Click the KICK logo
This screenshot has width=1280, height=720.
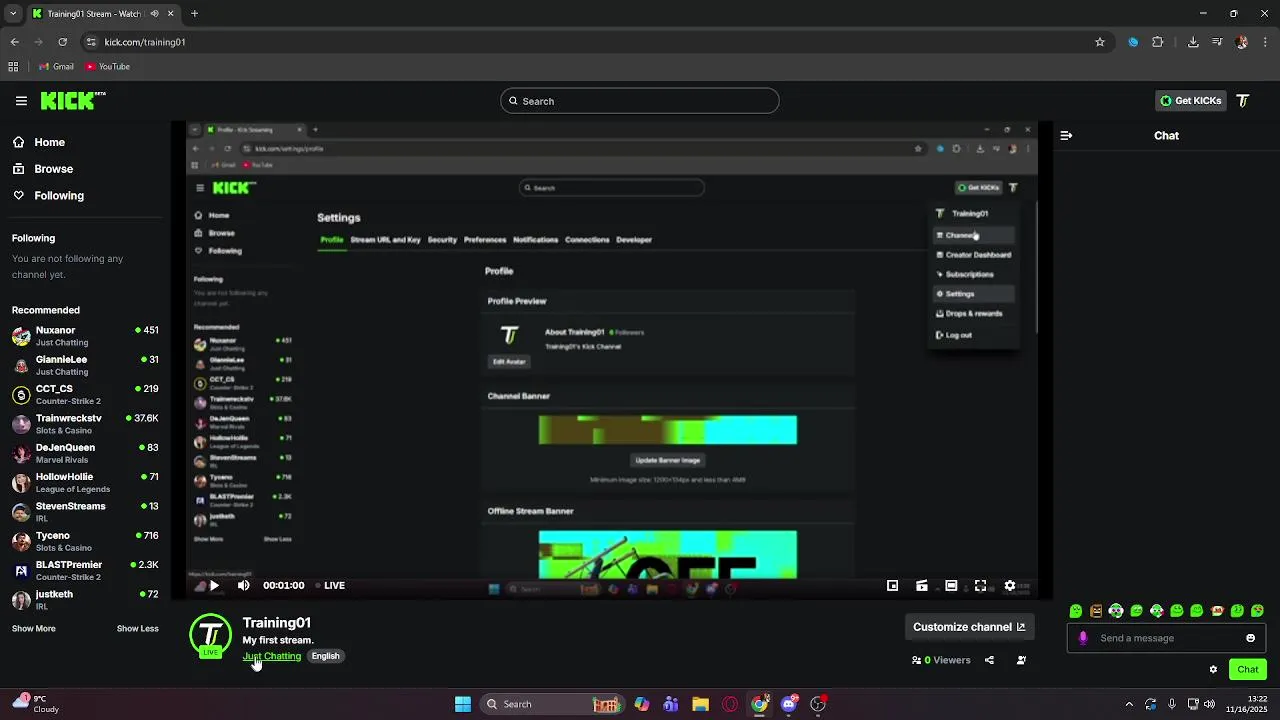[x=73, y=100]
